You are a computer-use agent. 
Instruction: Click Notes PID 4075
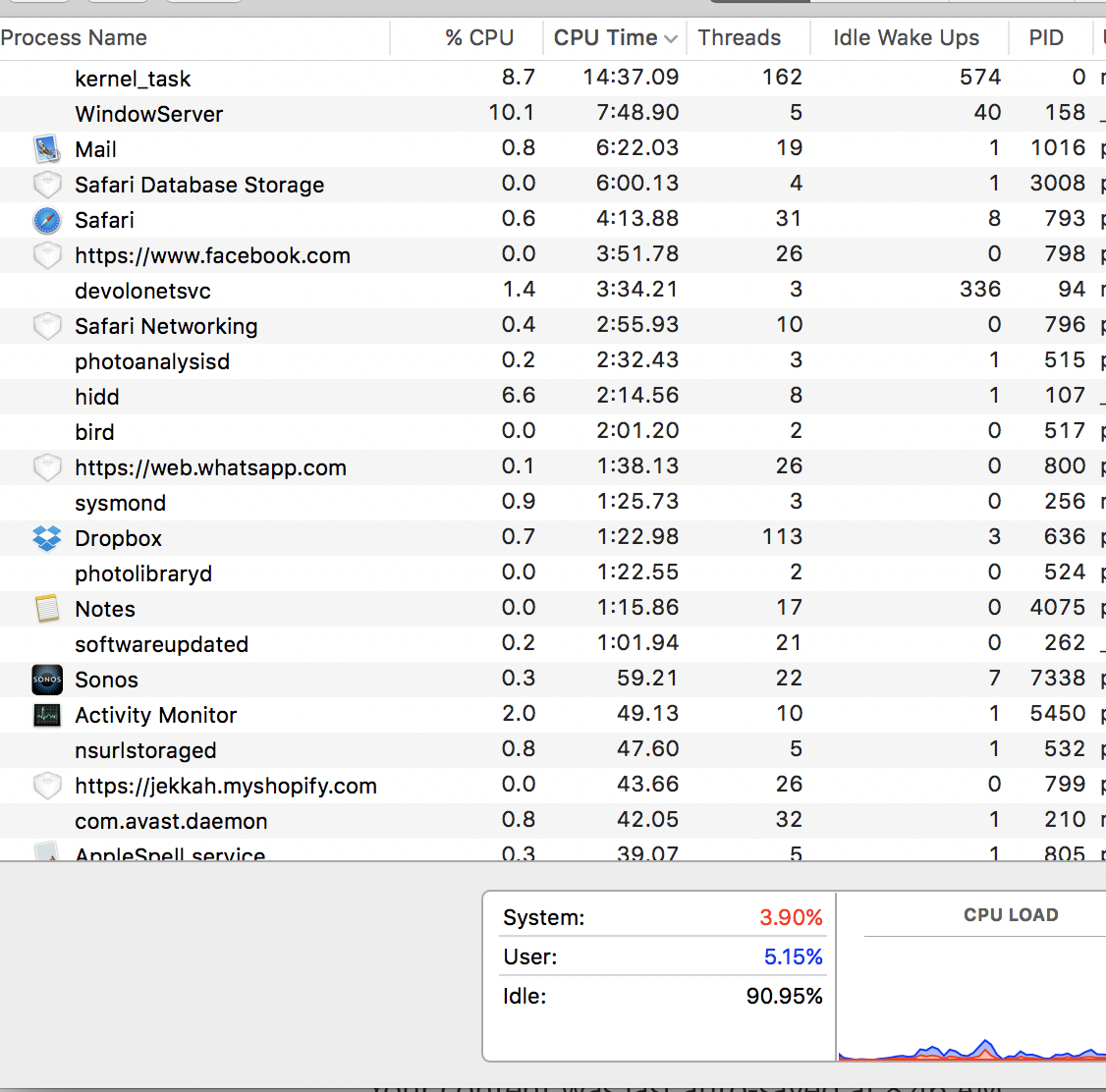(1057, 607)
